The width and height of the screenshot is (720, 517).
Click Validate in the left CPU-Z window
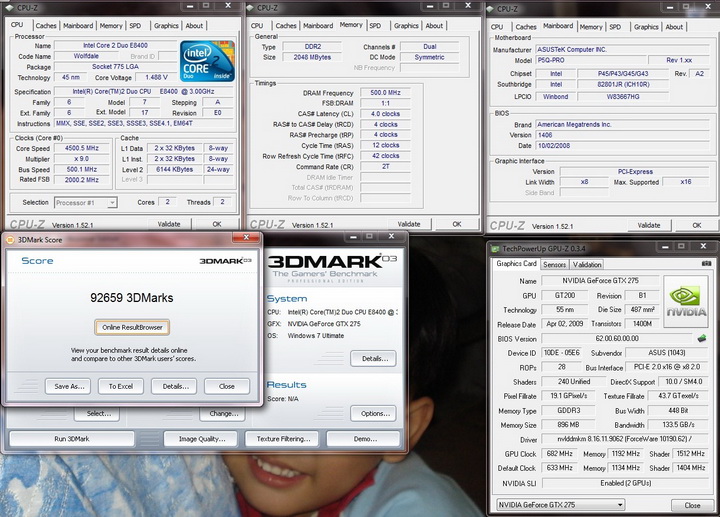coord(169,224)
